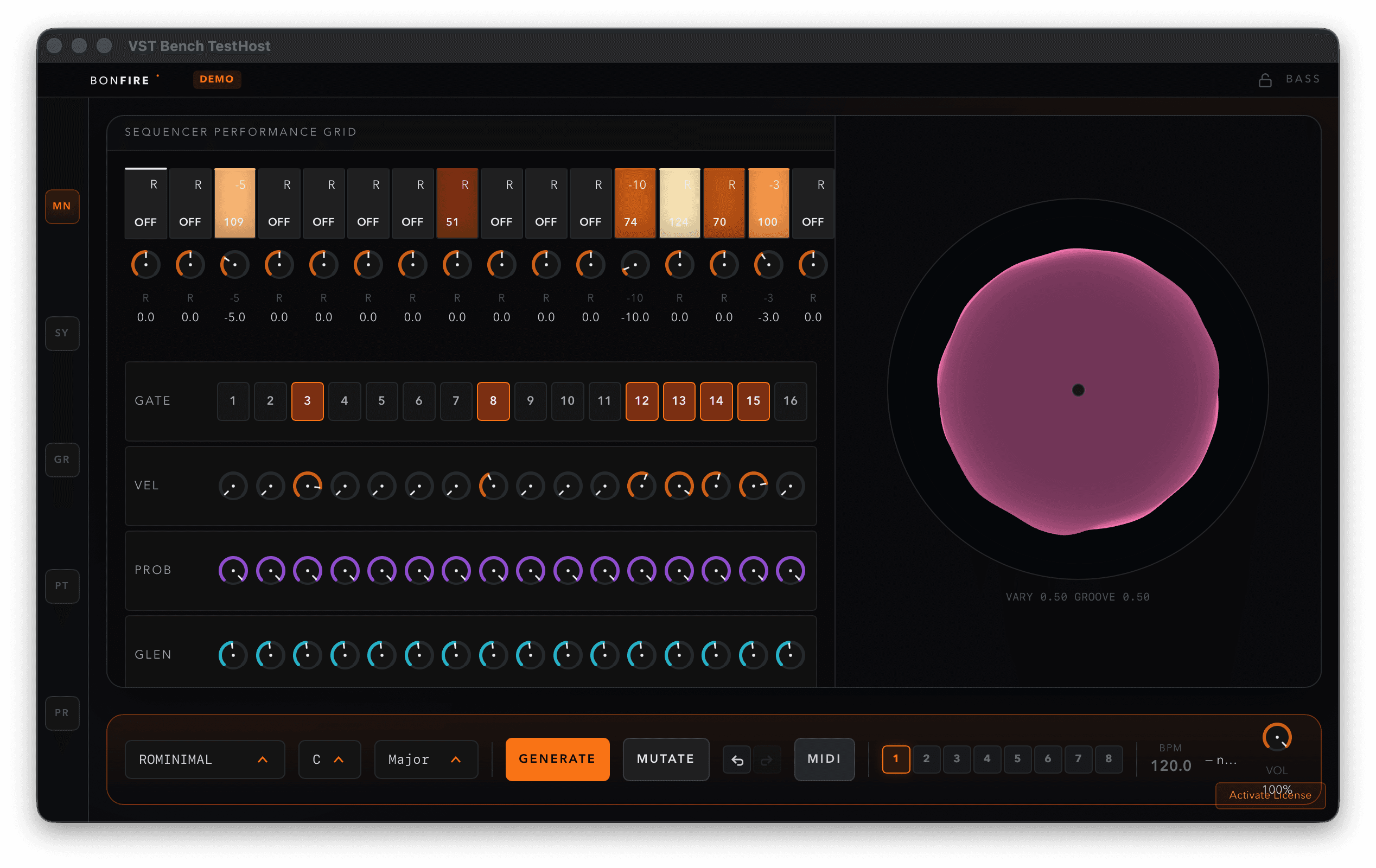The height and width of the screenshot is (868, 1376).
Task: Select the PR presets panel
Action: click(62, 712)
